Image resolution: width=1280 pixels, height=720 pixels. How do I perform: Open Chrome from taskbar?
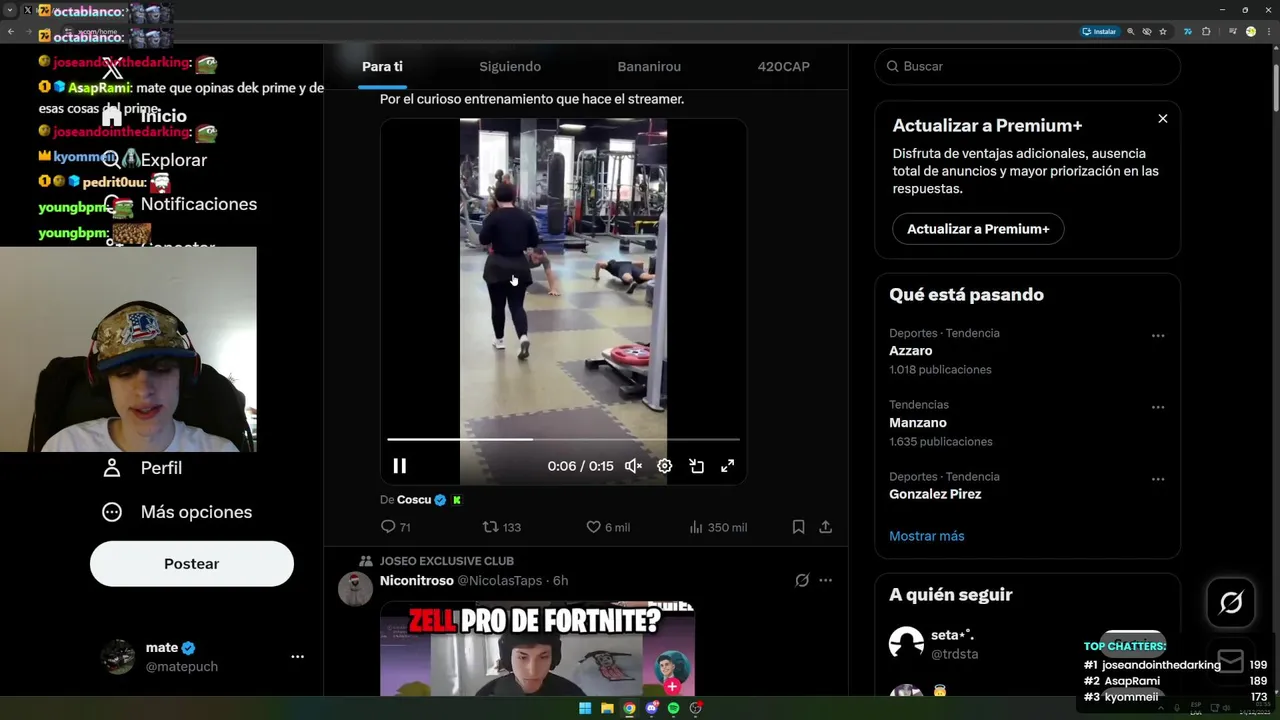click(x=629, y=708)
